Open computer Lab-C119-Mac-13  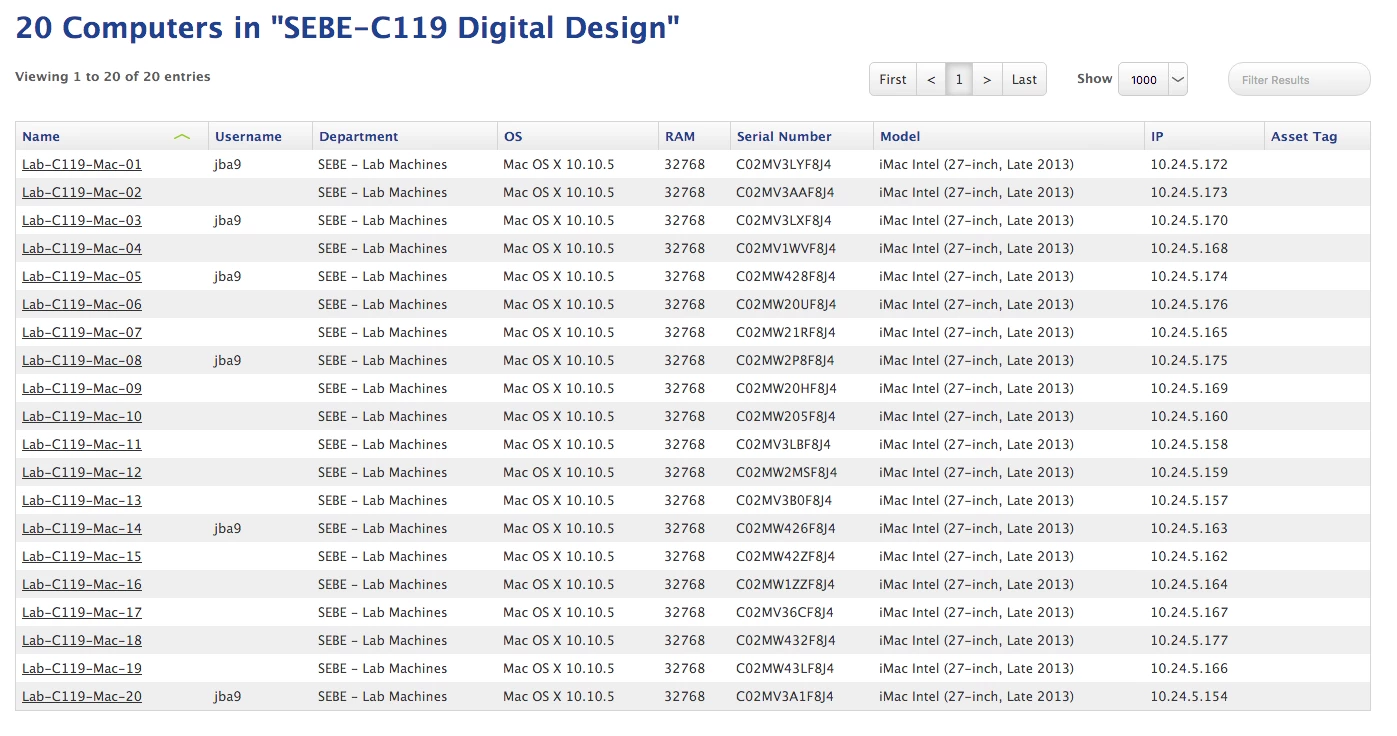[82, 501]
